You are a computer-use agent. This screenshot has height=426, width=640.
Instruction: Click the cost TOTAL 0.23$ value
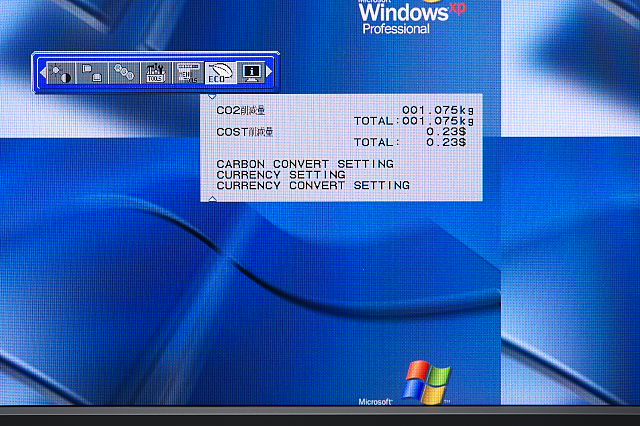446,142
